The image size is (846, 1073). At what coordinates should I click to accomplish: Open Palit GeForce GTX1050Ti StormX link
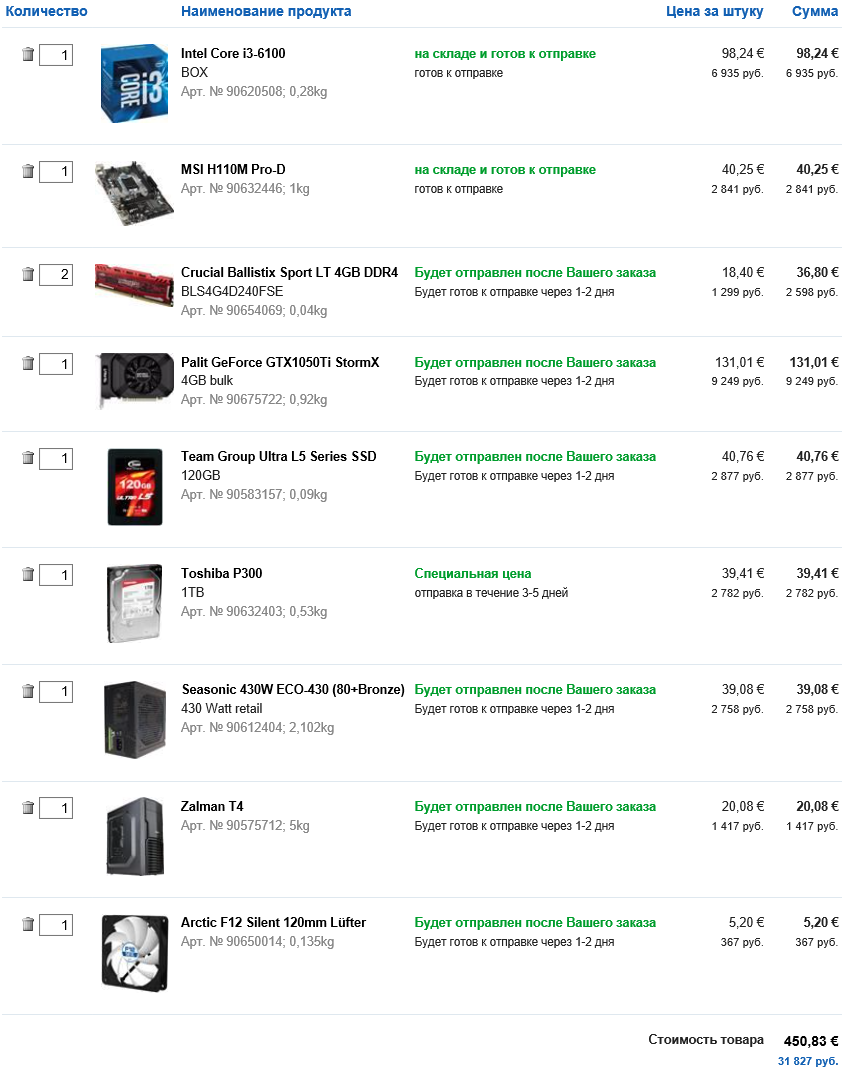280,363
